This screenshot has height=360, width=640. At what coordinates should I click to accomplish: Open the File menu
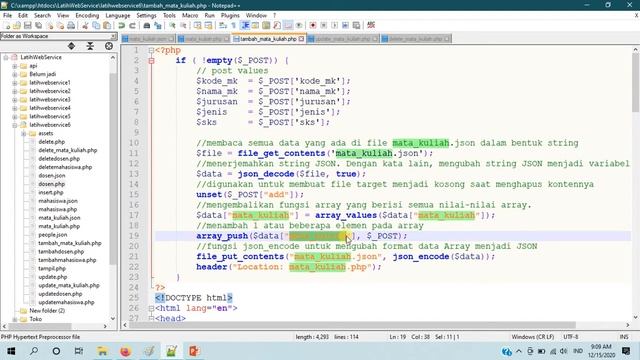pos(7,16)
